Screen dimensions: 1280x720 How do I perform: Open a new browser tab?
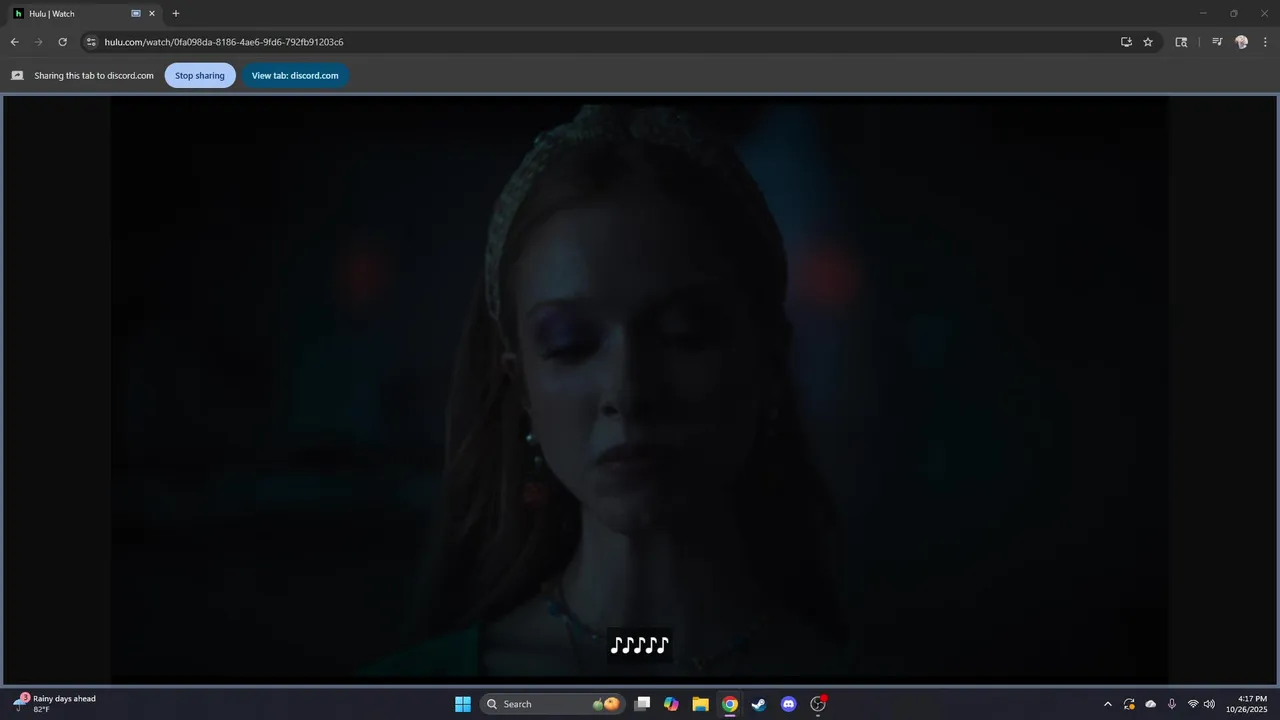176,14
